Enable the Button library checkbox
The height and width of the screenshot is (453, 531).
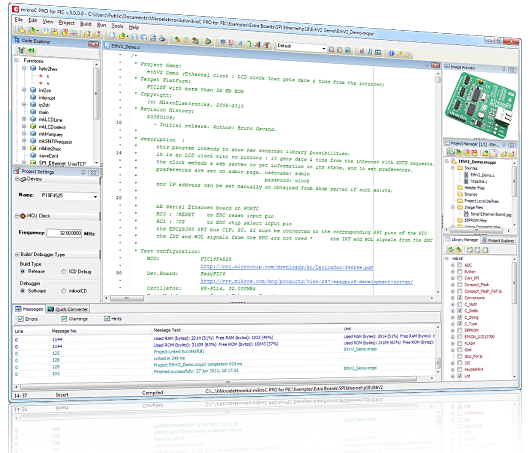click(460, 271)
